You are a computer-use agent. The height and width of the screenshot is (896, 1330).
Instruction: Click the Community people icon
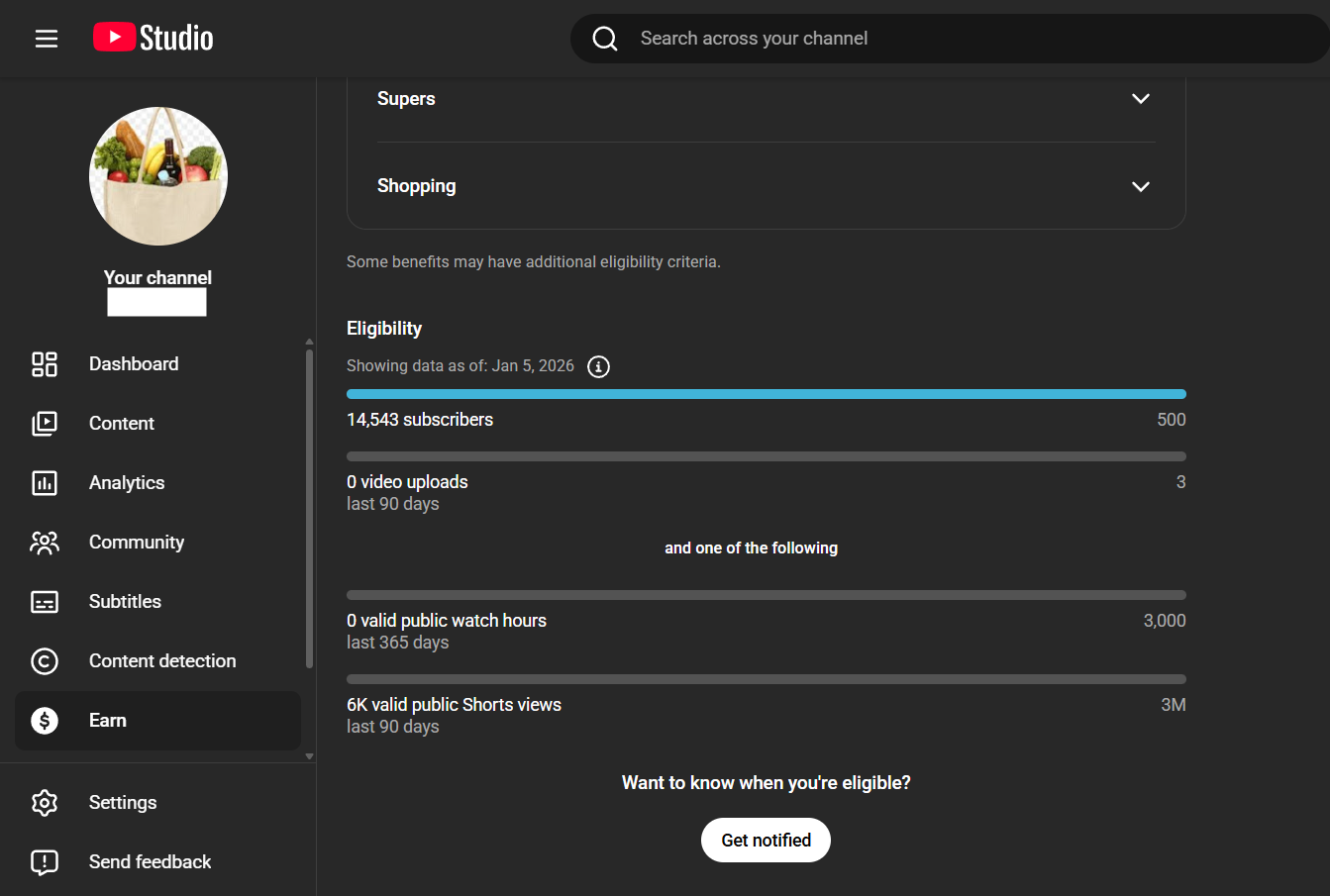[45, 543]
